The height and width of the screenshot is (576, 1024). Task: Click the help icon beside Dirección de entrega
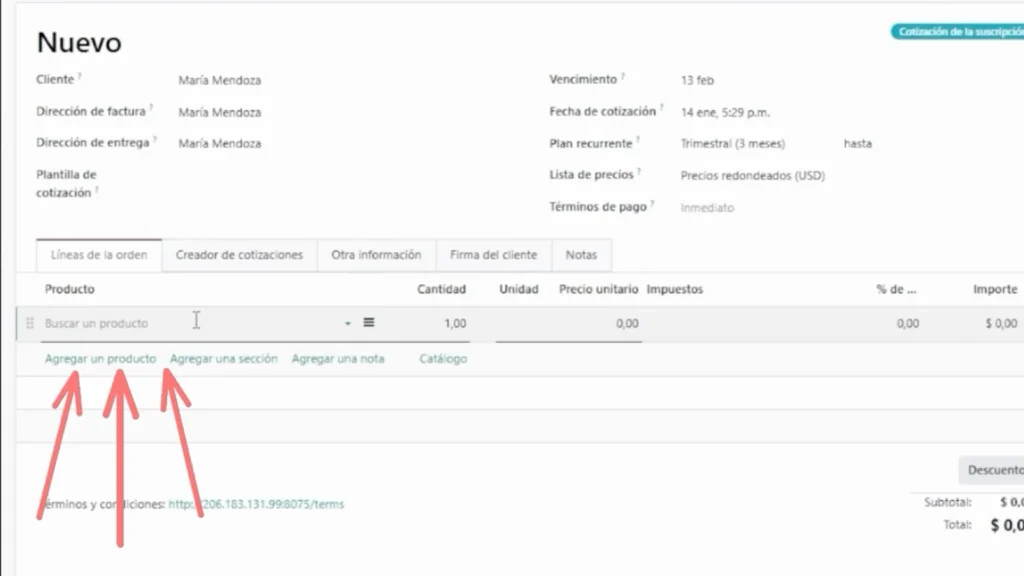tap(155, 140)
